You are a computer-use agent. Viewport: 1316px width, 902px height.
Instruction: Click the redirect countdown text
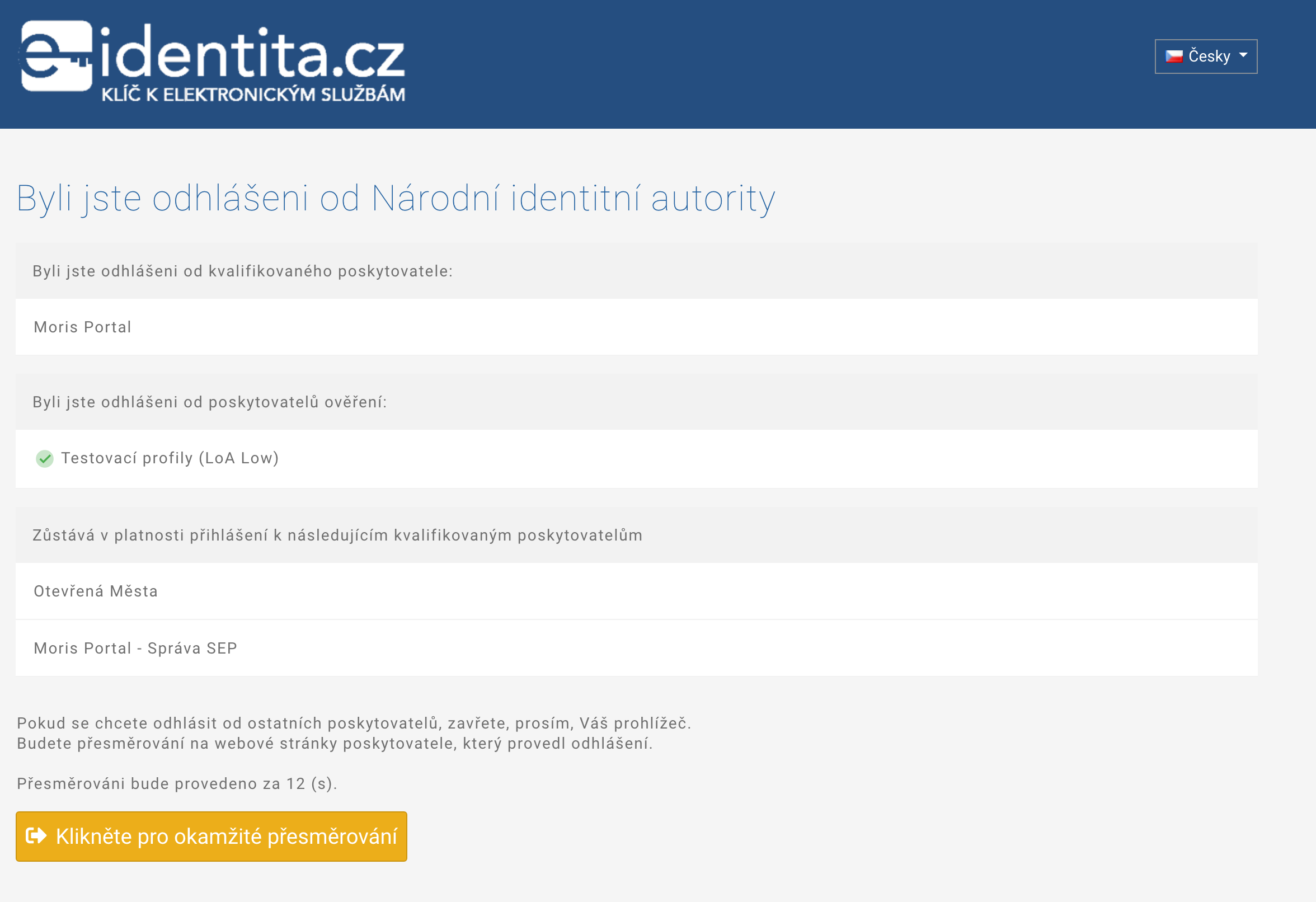[x=177, y=784]
